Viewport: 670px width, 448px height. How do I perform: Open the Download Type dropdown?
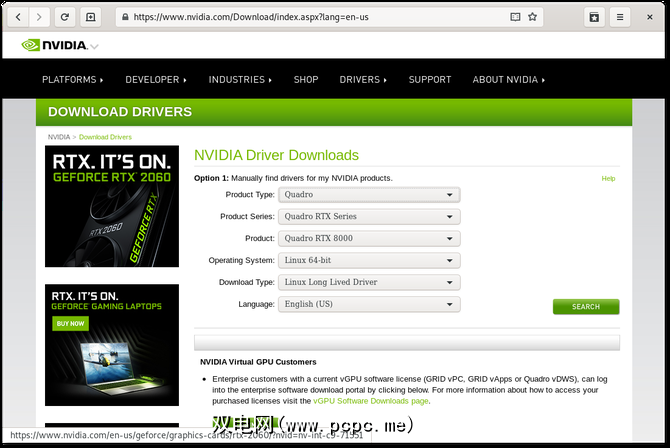369,283
